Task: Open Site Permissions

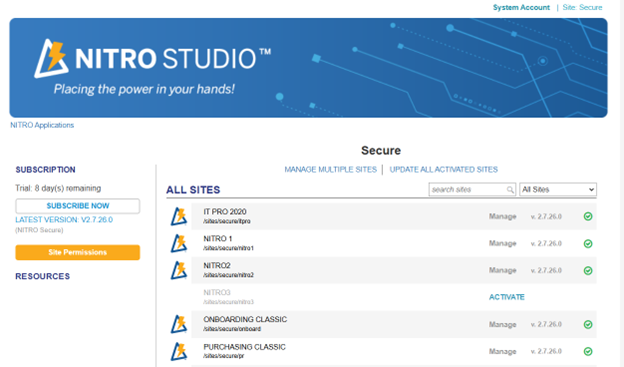Action: tap(78, 252)
